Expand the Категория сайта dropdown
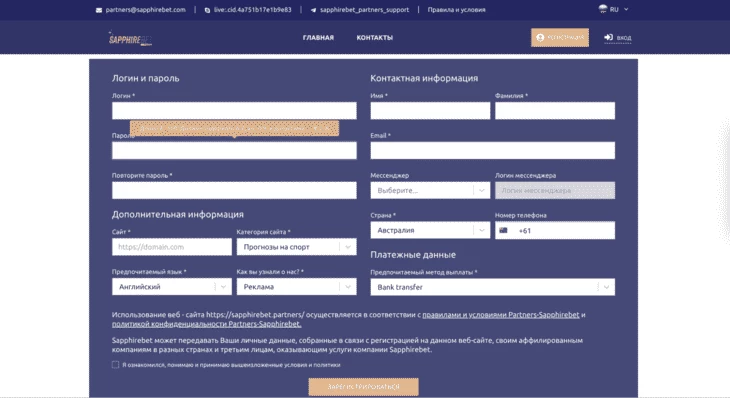Image resolution: width=730 pixels, height=398 pixels. coord(297,247)
